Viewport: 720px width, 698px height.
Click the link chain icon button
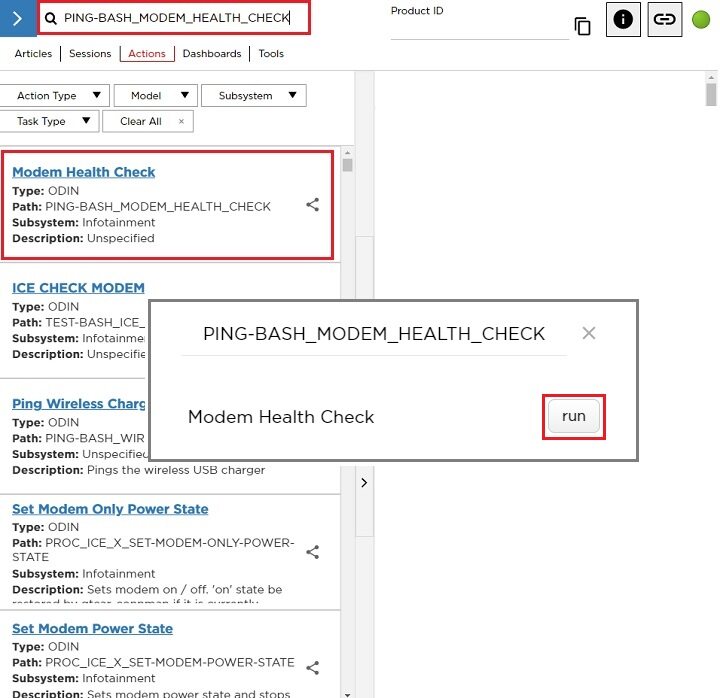(664, 19)
